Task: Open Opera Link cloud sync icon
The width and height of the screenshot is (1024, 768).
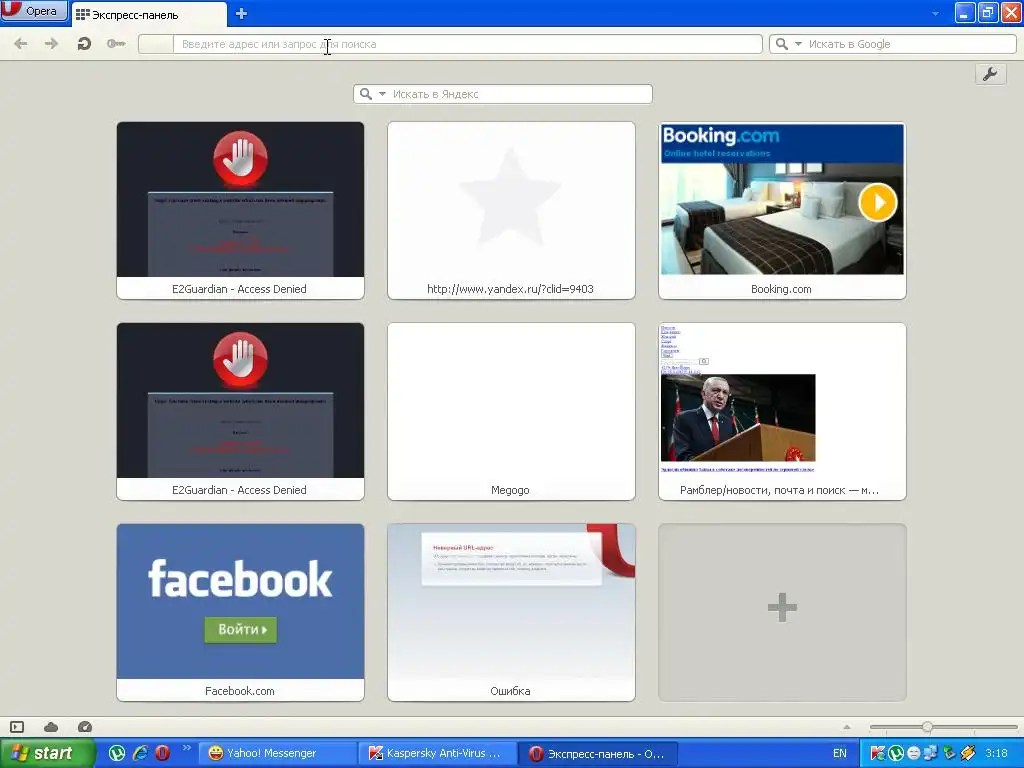Action: pos(51,727)
